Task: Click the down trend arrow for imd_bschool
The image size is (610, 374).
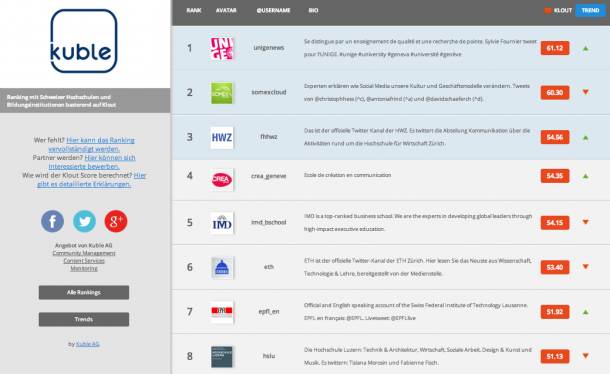Action: [585, 222]
